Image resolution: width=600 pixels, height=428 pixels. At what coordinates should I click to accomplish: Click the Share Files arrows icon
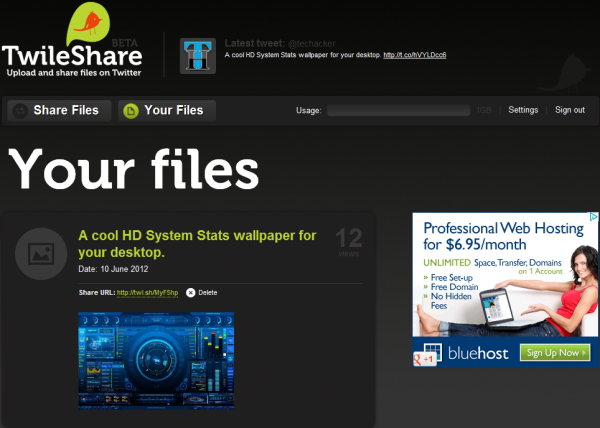coord(20,111)
